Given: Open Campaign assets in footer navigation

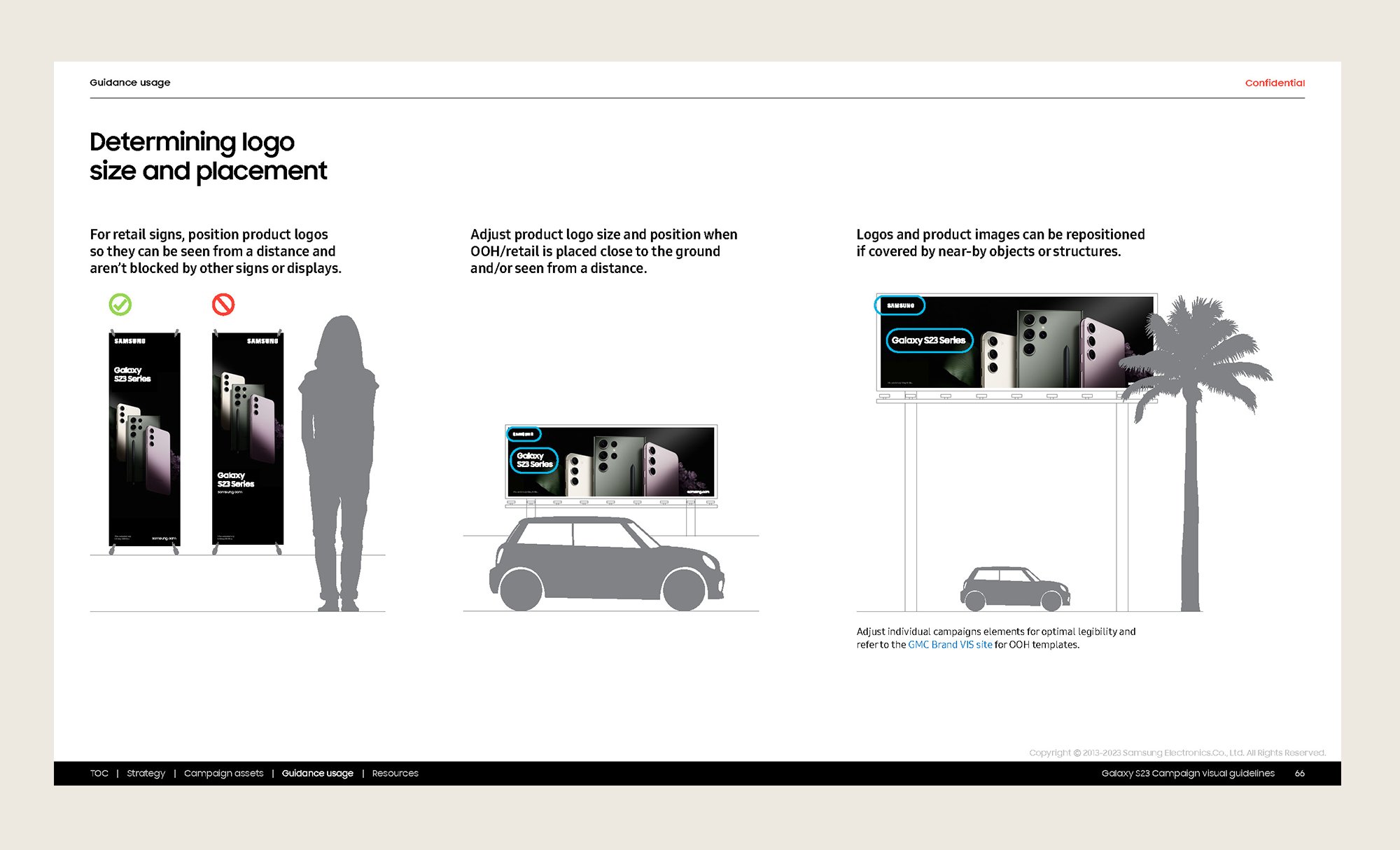Looking at the screenshot, I should tap(223, 773).
